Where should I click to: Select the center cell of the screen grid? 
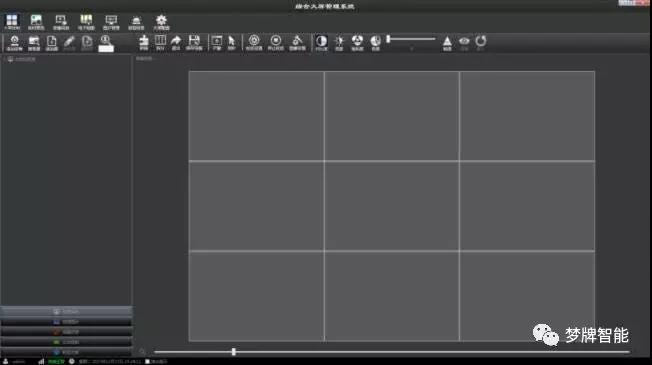point(392,206)
